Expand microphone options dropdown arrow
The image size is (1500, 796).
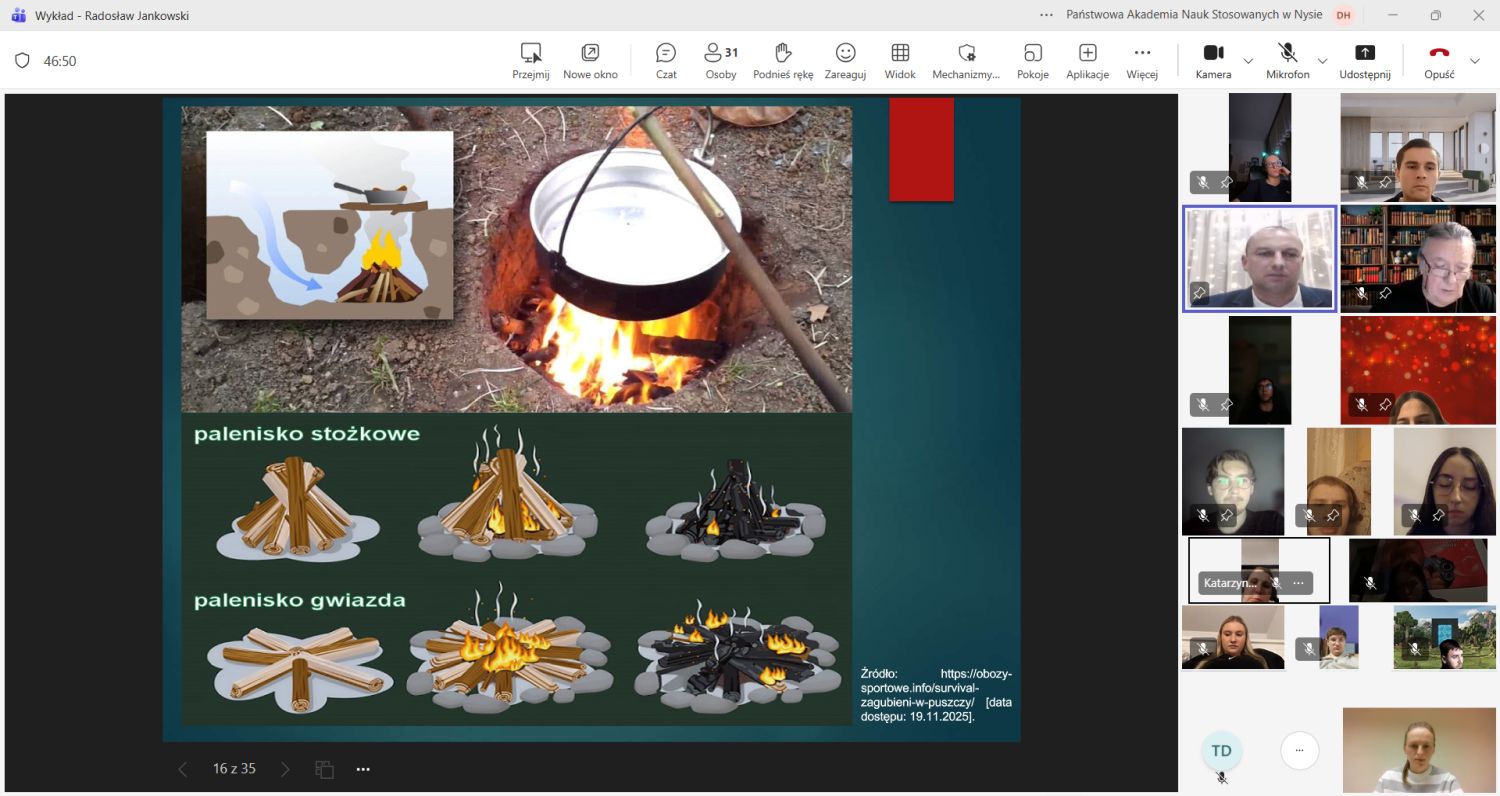tap(1322, 61)
